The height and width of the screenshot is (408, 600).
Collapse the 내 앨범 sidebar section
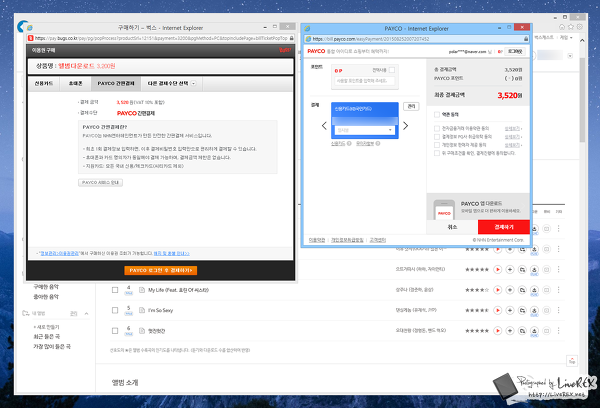pyautogui.click(x=86, y=313)
